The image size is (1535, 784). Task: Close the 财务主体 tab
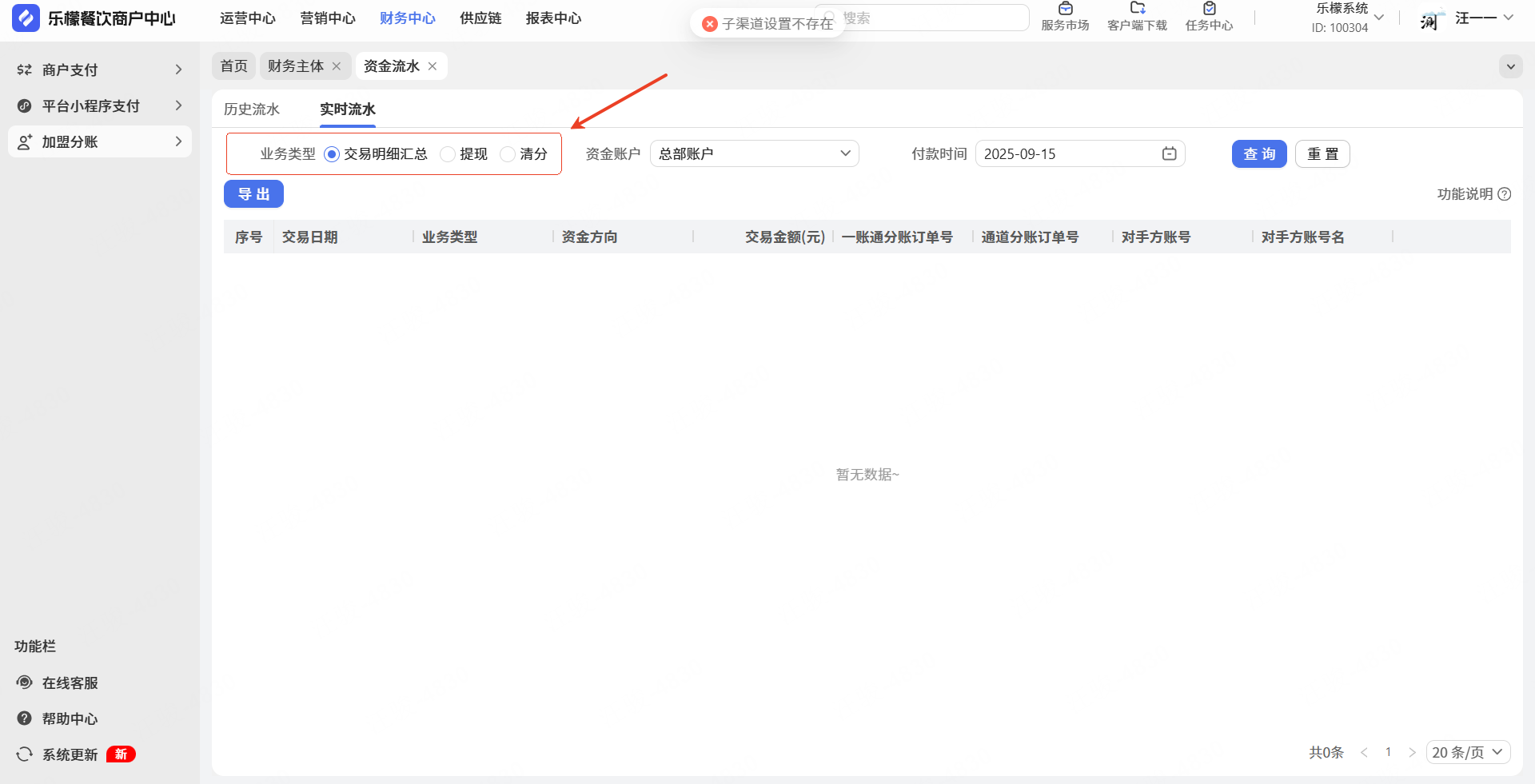[x=337, y=66]
